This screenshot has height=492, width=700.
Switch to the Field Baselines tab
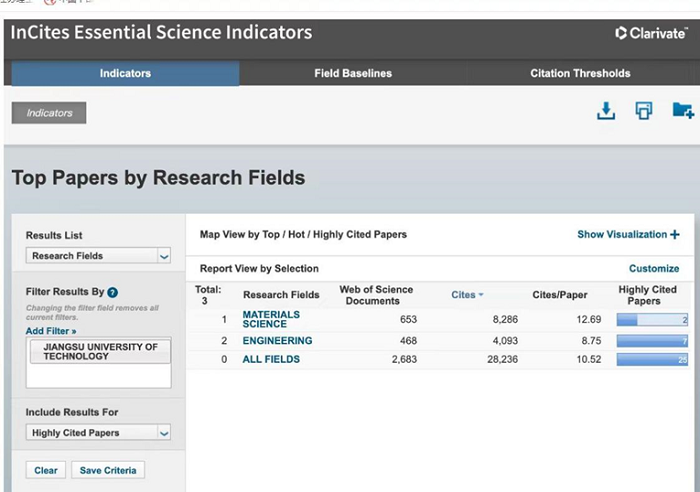pos(353,73)
